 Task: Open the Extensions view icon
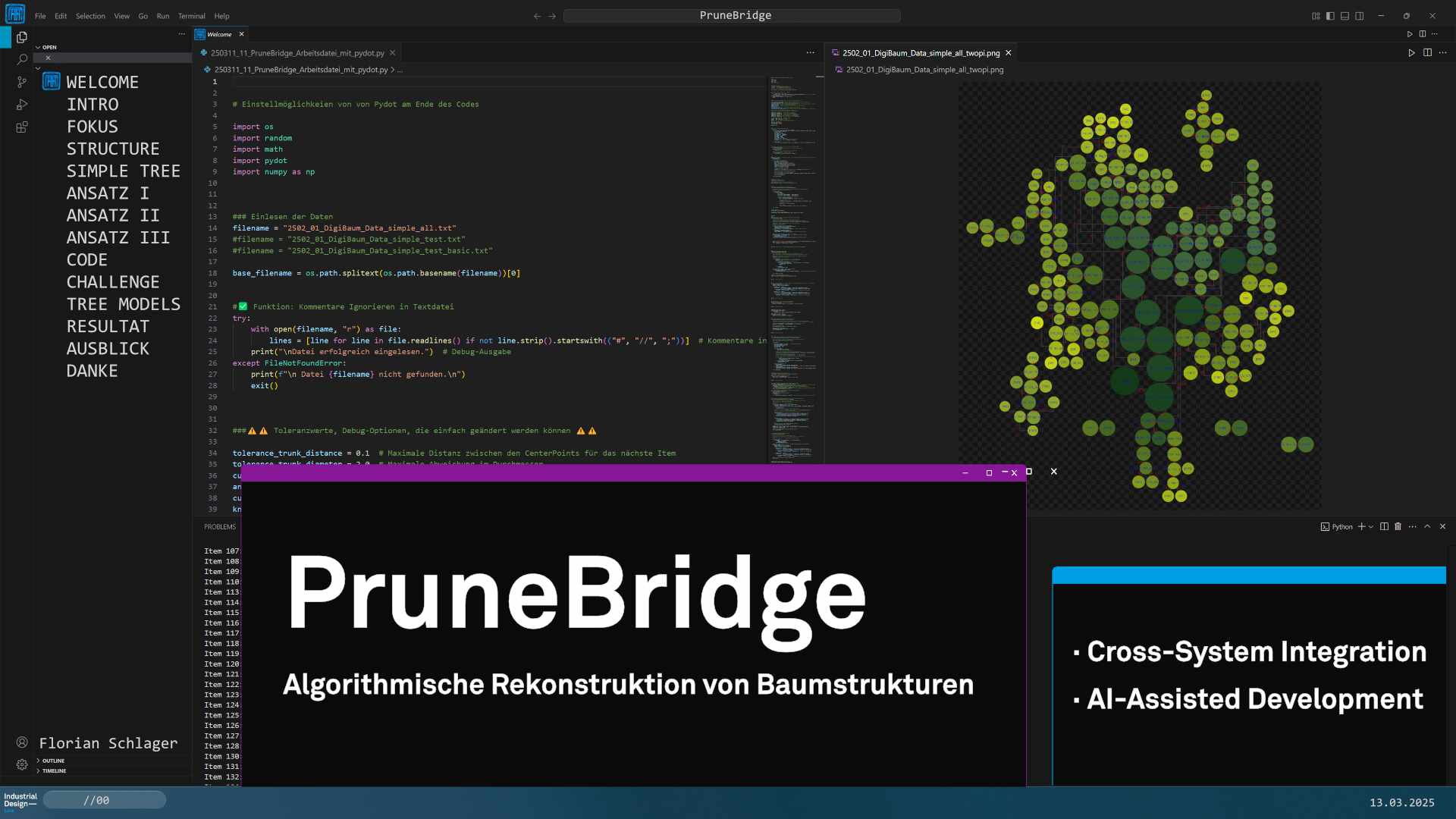pos(22,127)
